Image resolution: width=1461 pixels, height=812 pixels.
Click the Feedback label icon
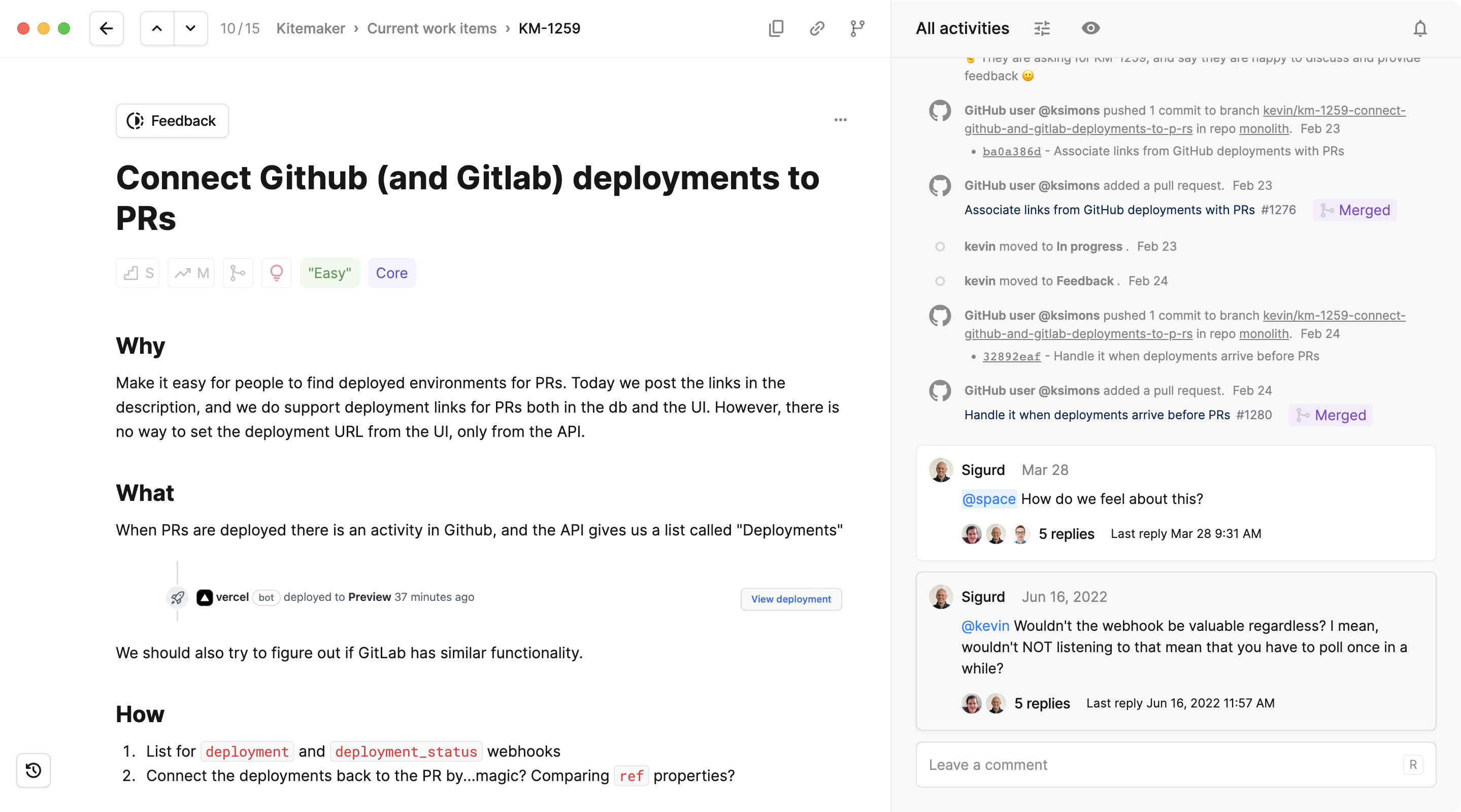click(x=135, y=120)
